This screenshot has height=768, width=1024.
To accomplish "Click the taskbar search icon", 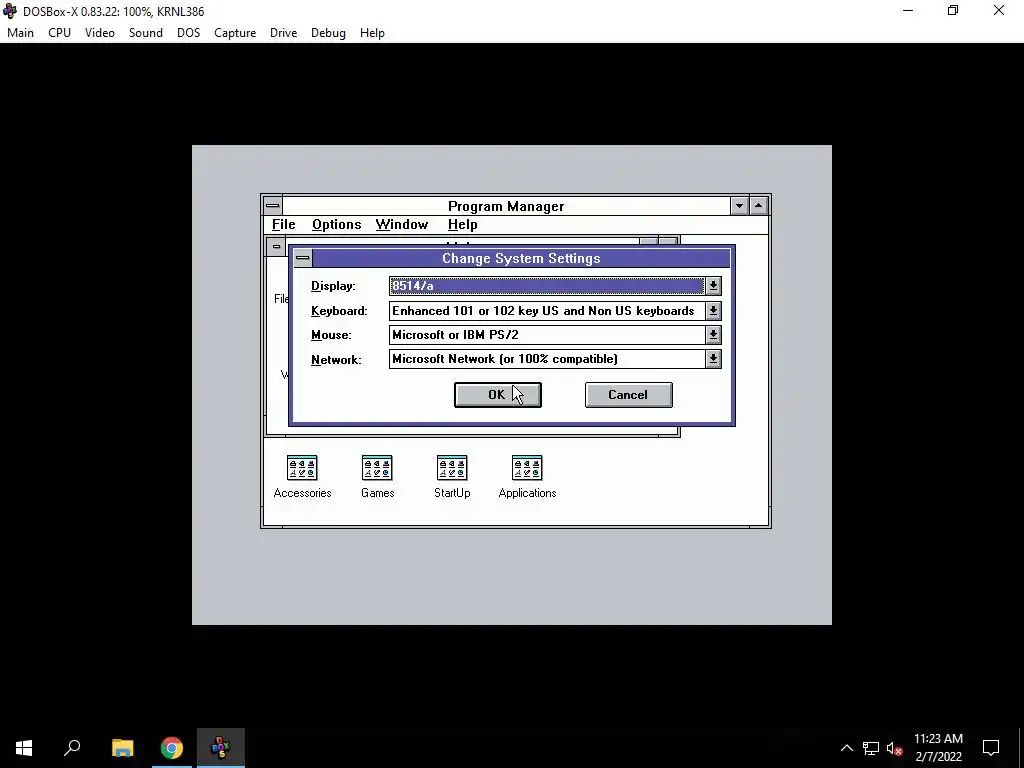I will point(72,748).
